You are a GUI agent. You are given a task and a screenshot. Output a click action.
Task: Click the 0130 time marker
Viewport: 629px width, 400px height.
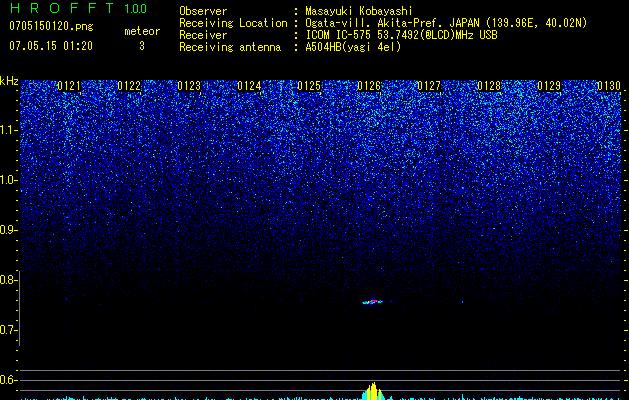pyautogui.click(x=609, y=86)
